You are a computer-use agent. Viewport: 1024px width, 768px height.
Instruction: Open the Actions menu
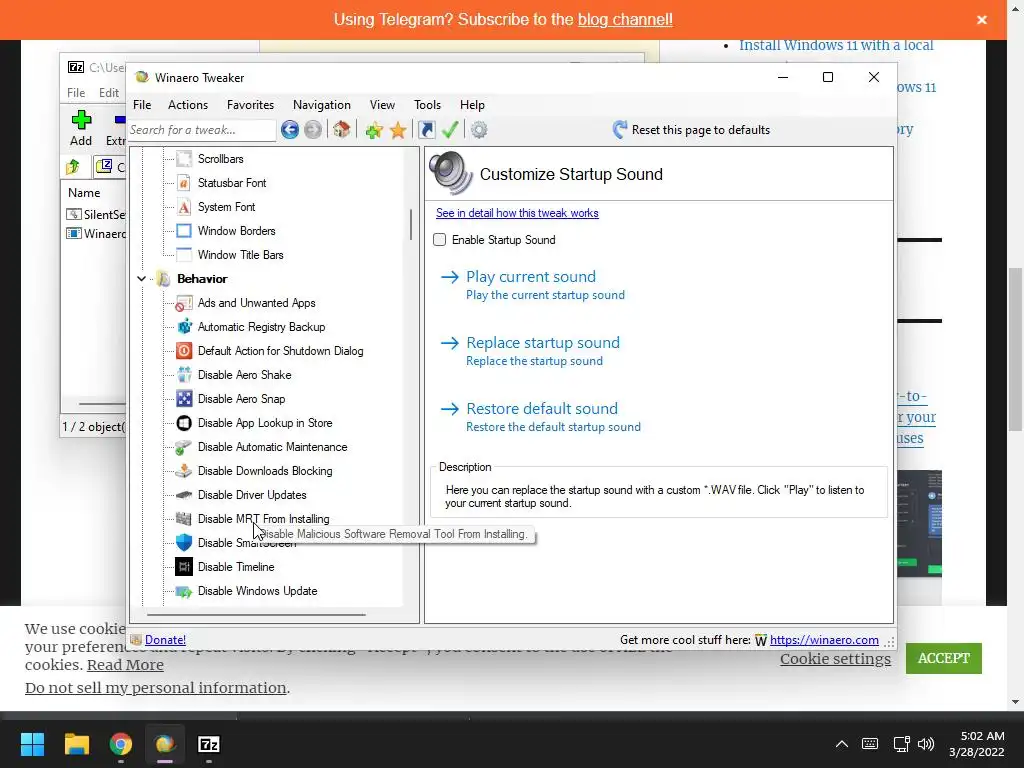coord(188,104)
